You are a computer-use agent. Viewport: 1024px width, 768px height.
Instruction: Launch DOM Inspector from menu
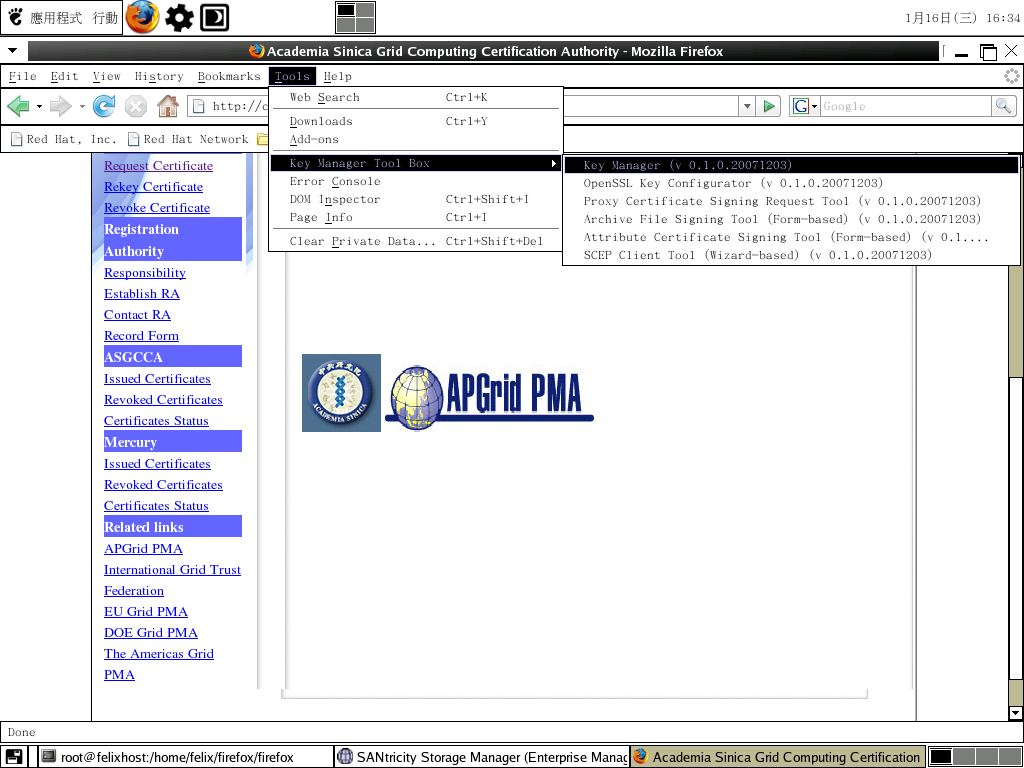415,199
